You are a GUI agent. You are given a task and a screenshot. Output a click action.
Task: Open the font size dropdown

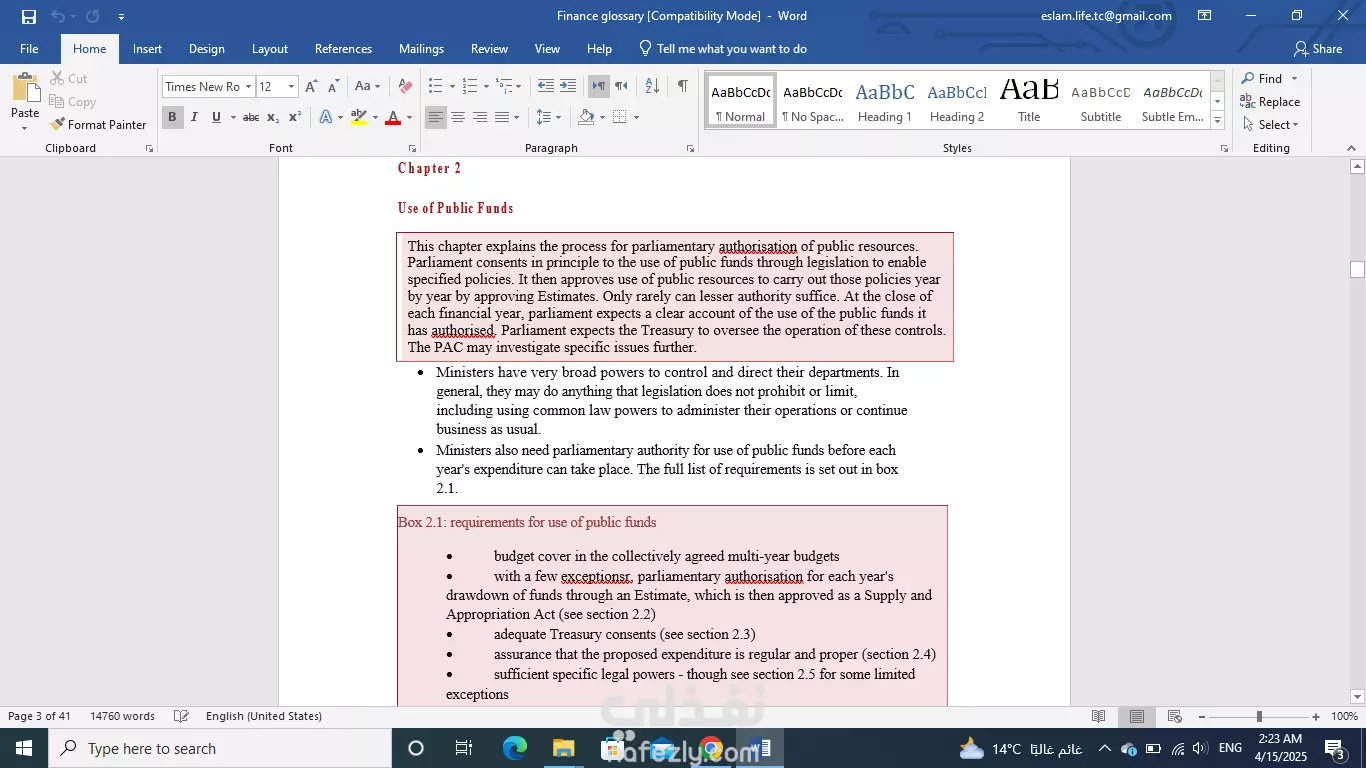pos(291,87)
